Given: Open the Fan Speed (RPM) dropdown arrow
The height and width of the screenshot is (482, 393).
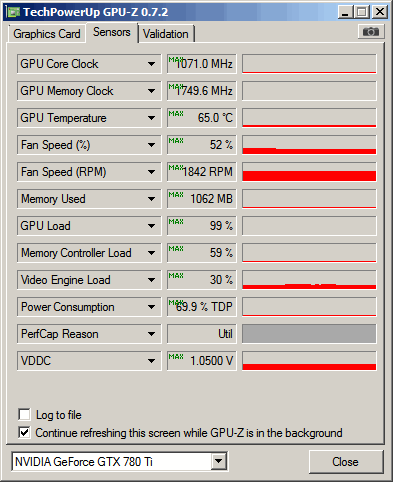Looking at the screenshot, I should coord(151,172).
